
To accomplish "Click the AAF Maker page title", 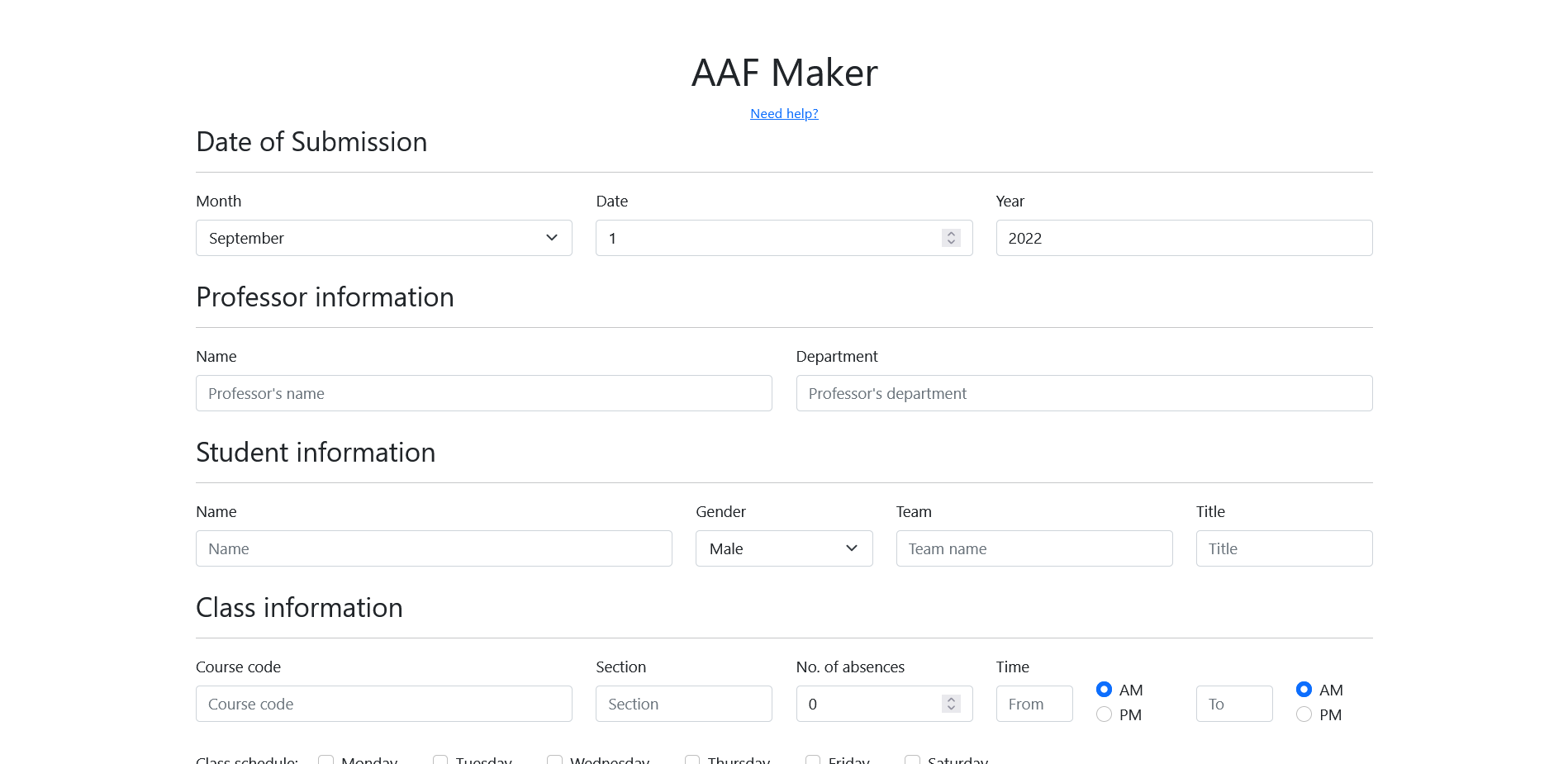I will point(783,73).
